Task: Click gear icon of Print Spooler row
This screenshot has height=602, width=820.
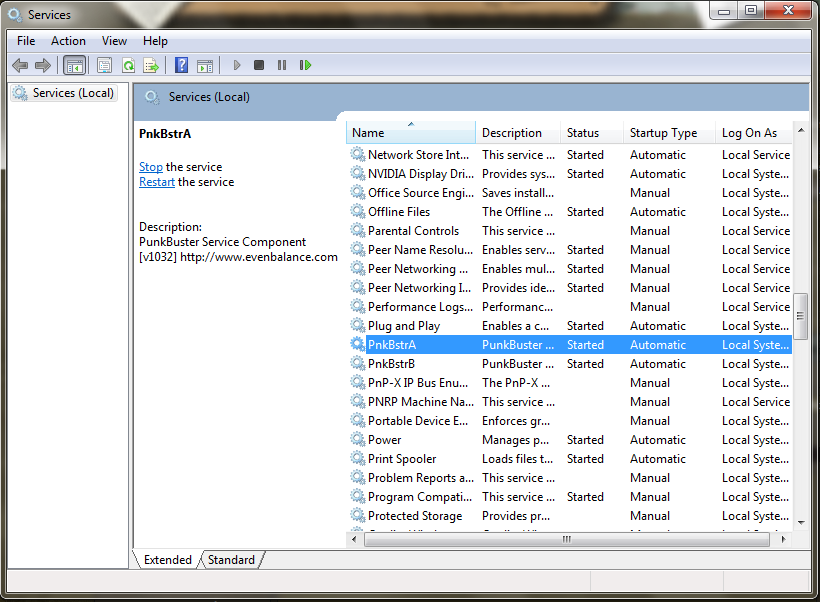Action: [x=358, y=458]
